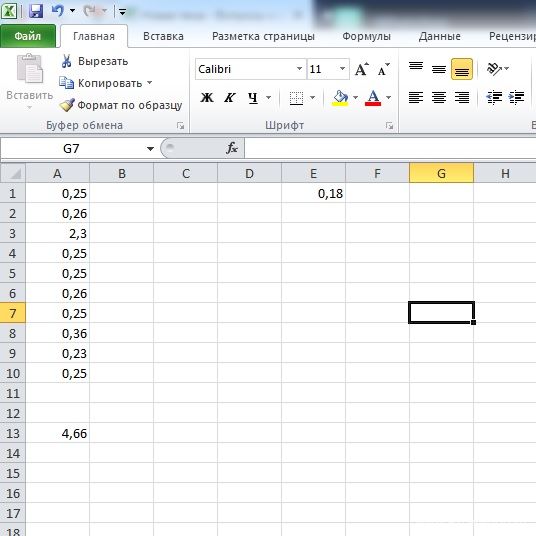This screenshot has width=536, height=536.
Task: Click the Save icon in quick access toolbar
Action: pyautogui.click(x=36, y=11)
